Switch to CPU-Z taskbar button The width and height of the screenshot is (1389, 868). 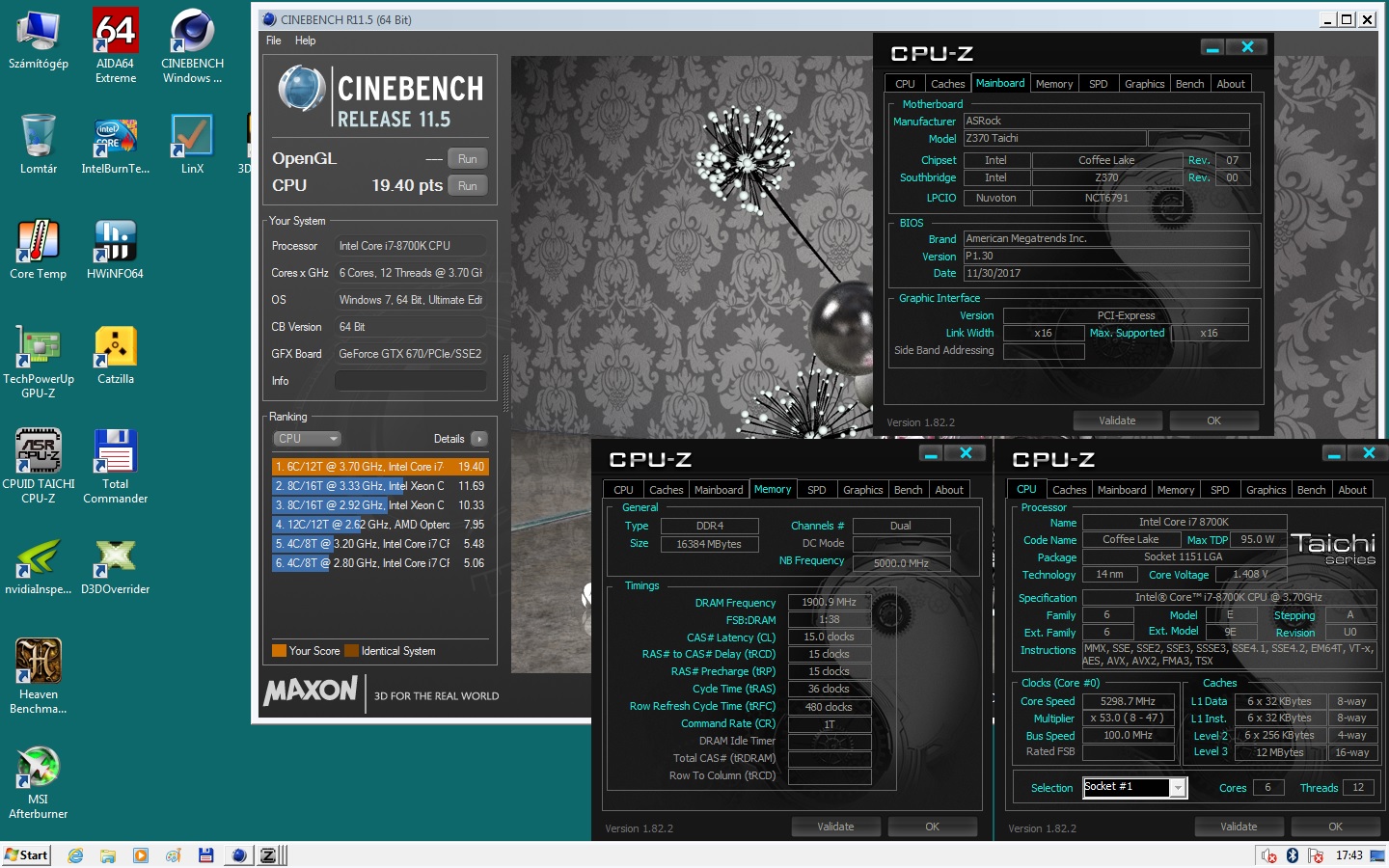(x=269, y=855)
